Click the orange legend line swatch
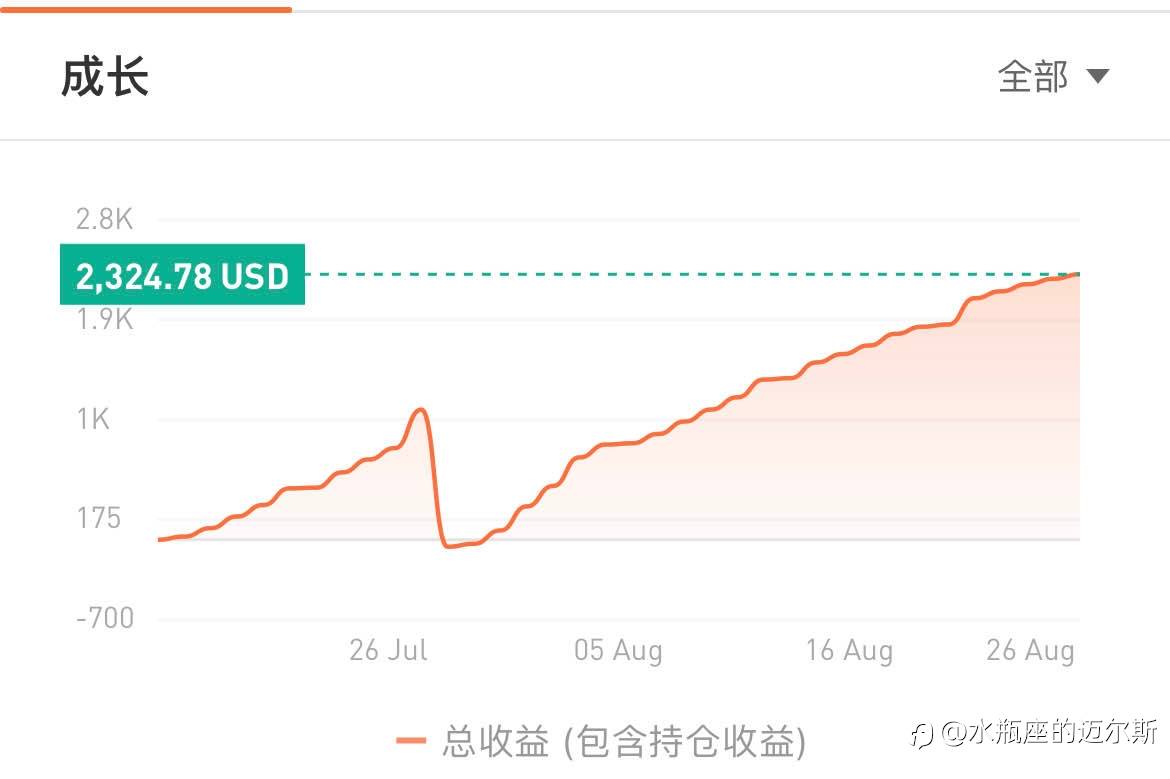This screenshot has height=779, width=1170. 411,741
